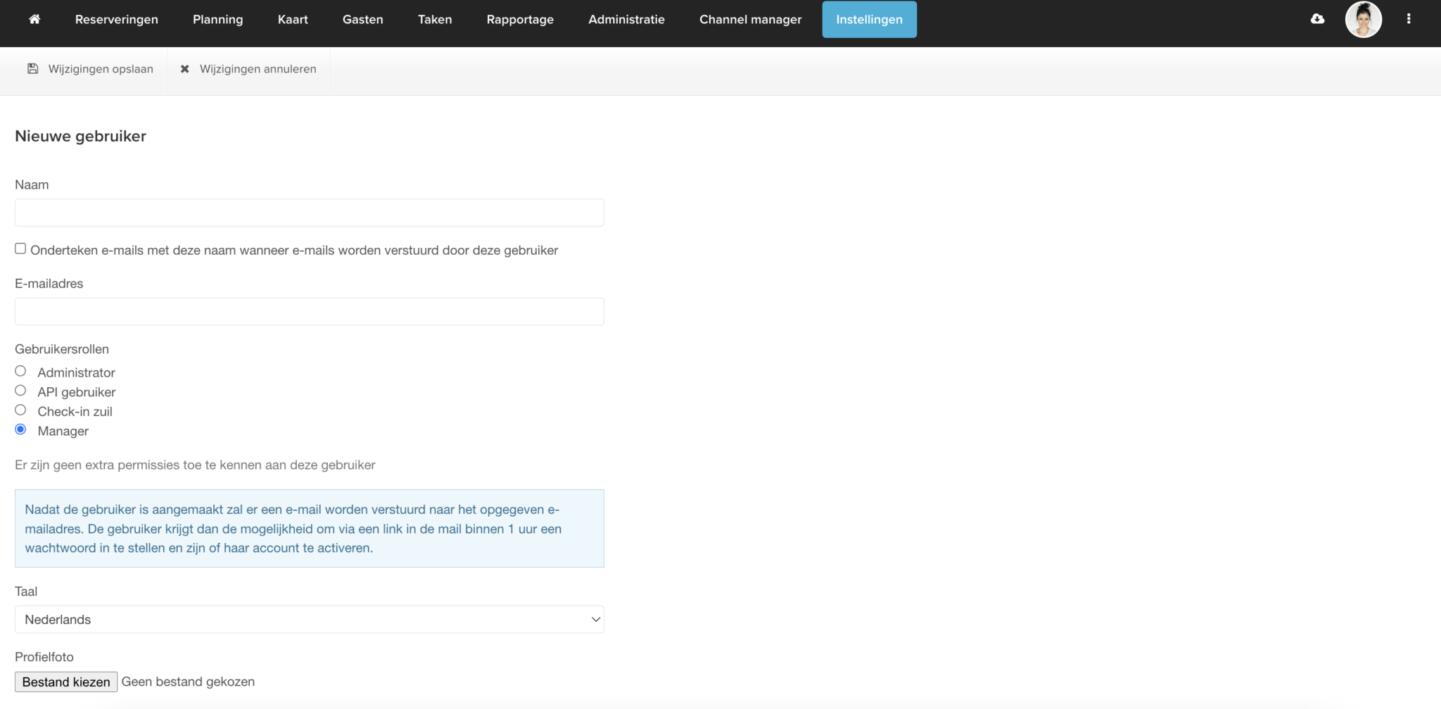Enable the sign e-mails with name checkbox
Screen dimensions: 1441x709
pos(20,249)
